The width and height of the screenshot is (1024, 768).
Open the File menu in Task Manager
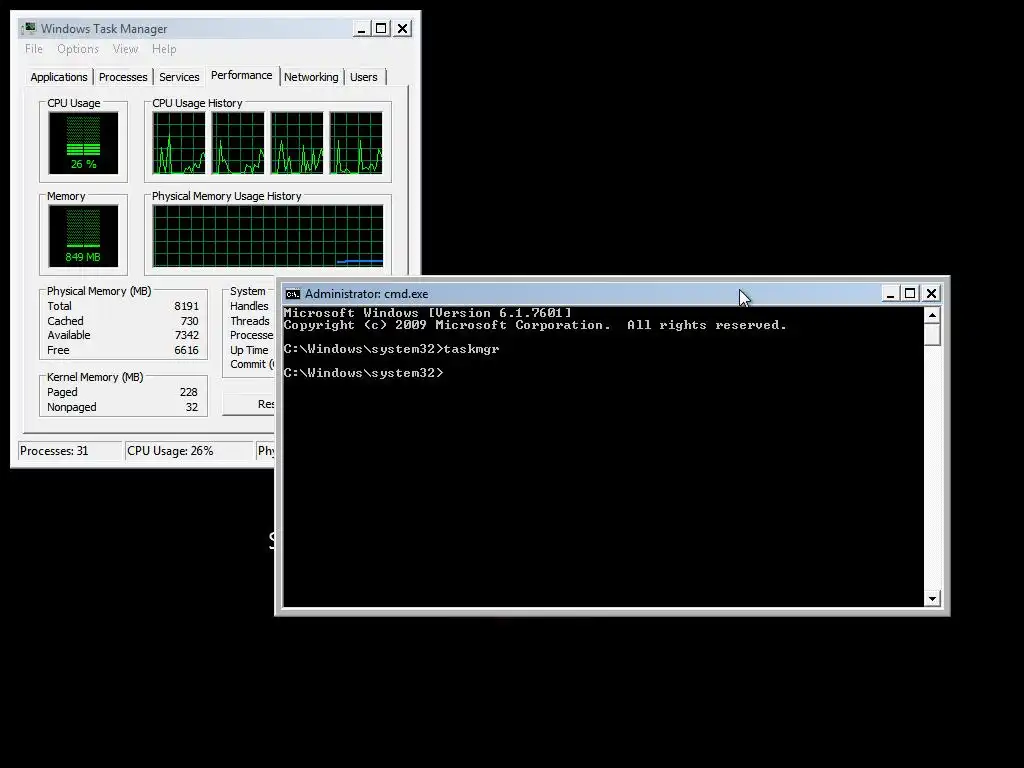coord(34,49)
